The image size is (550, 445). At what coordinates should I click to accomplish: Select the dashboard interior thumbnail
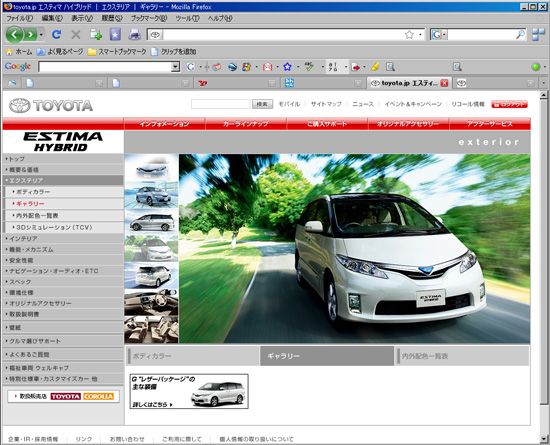coord(151,302)
